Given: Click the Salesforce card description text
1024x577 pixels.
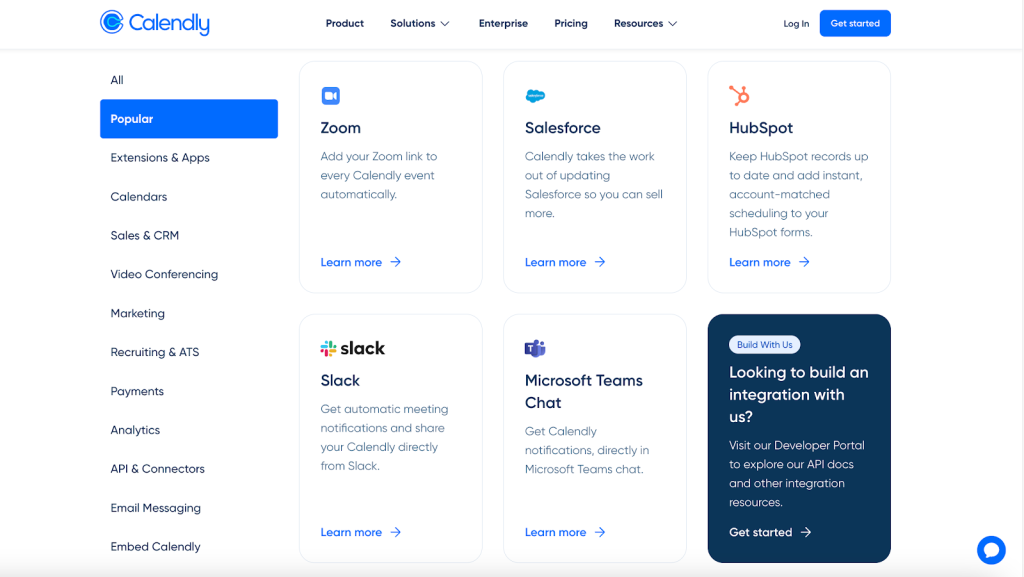Looking at the screenshot, I should tap(594, 185).
